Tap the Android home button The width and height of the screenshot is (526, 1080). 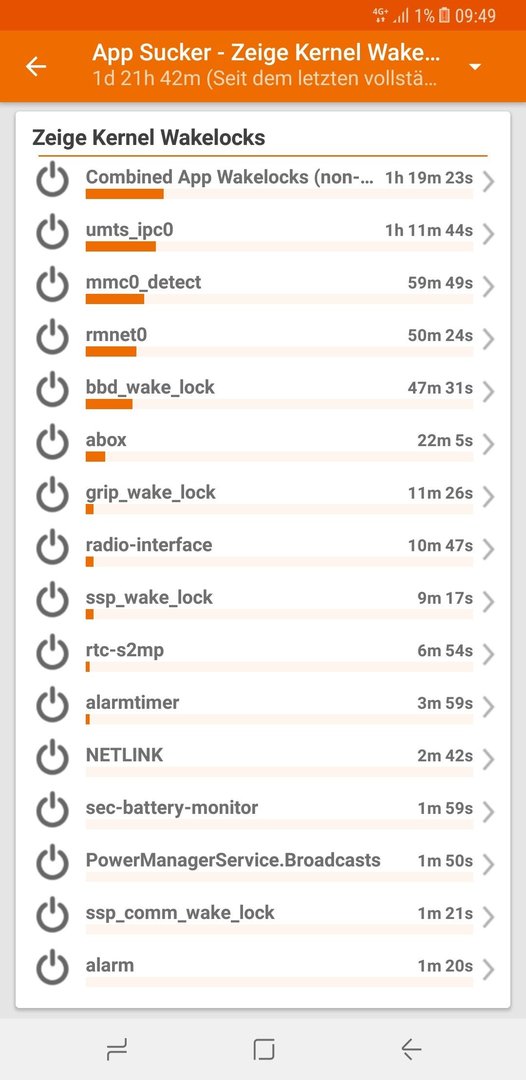264,1049
